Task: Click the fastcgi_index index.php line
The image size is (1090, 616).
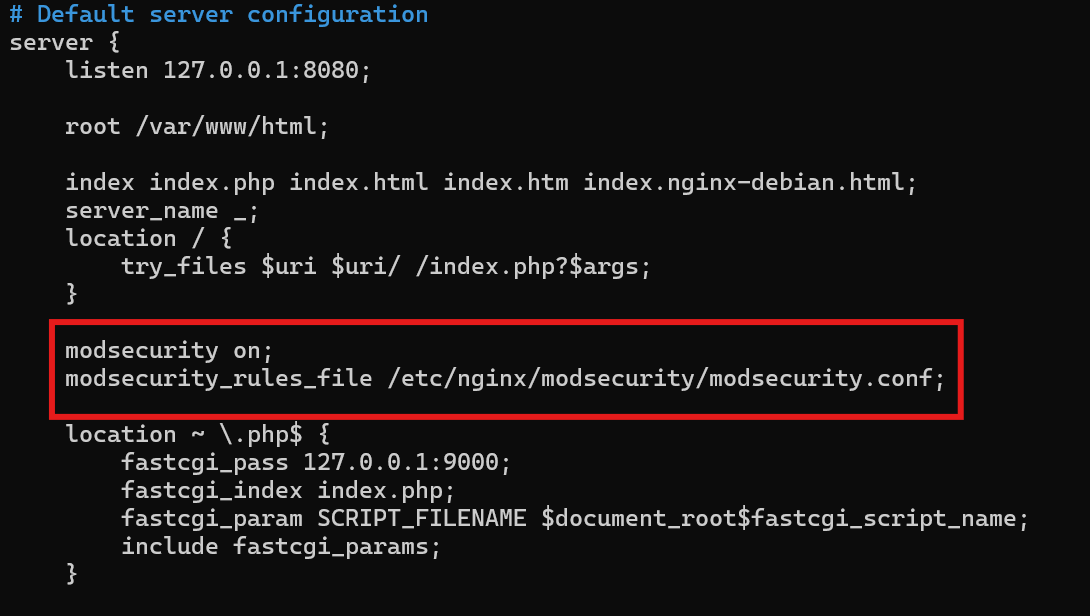Action: click(288, 491)
